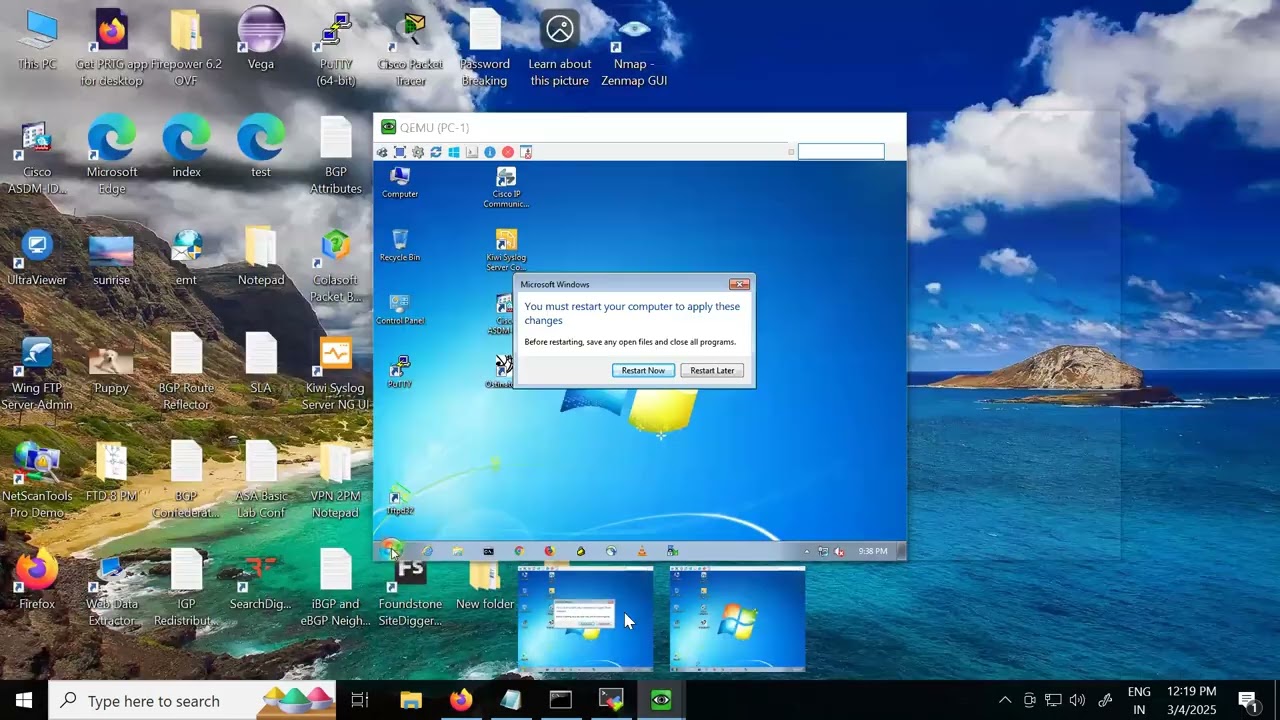Screen dimensions: 1280x720
Task: Click the disconnect window icon in QEMU toolbar
Action: [526, 152]
